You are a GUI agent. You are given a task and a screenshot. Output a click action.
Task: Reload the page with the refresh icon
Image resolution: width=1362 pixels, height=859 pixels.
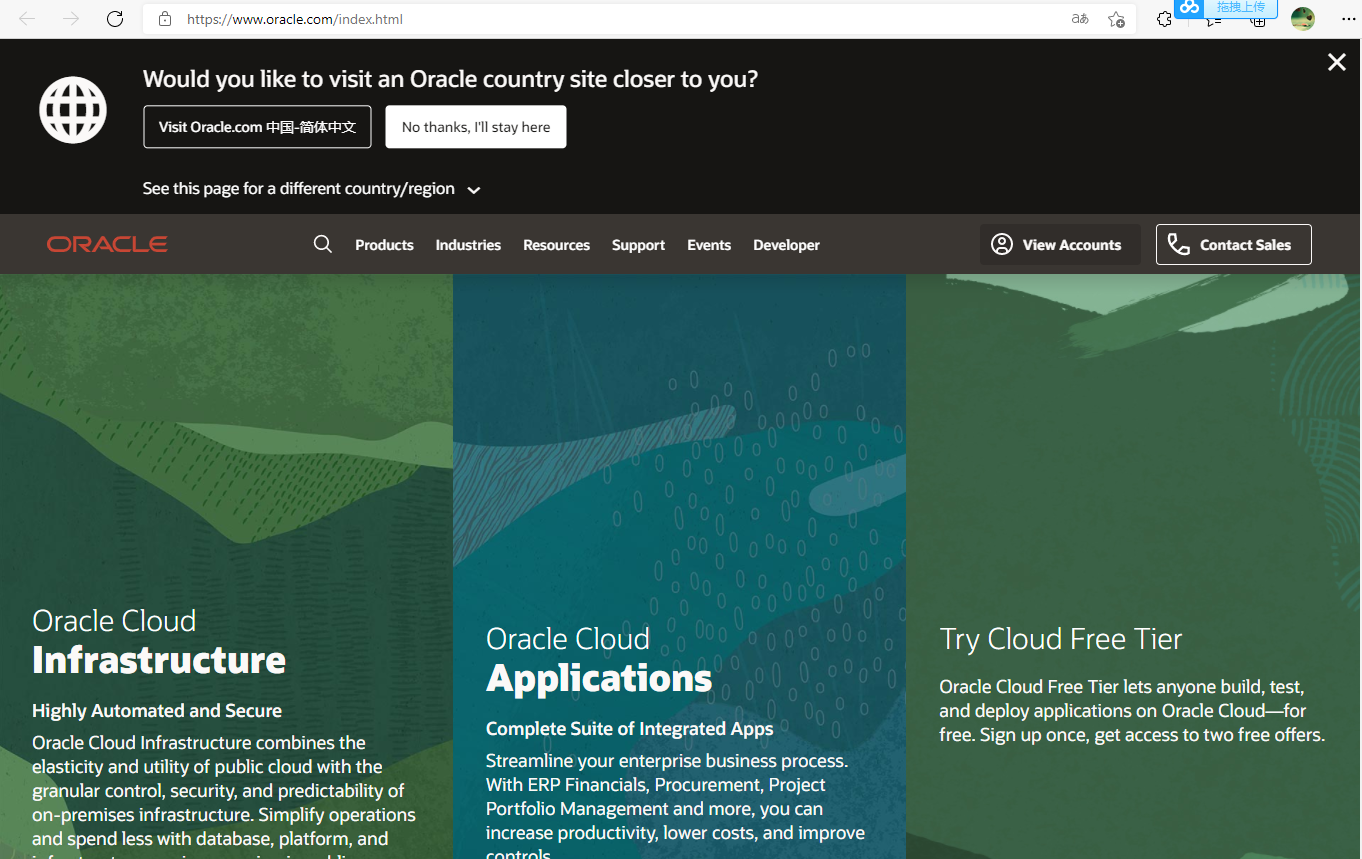115,19
